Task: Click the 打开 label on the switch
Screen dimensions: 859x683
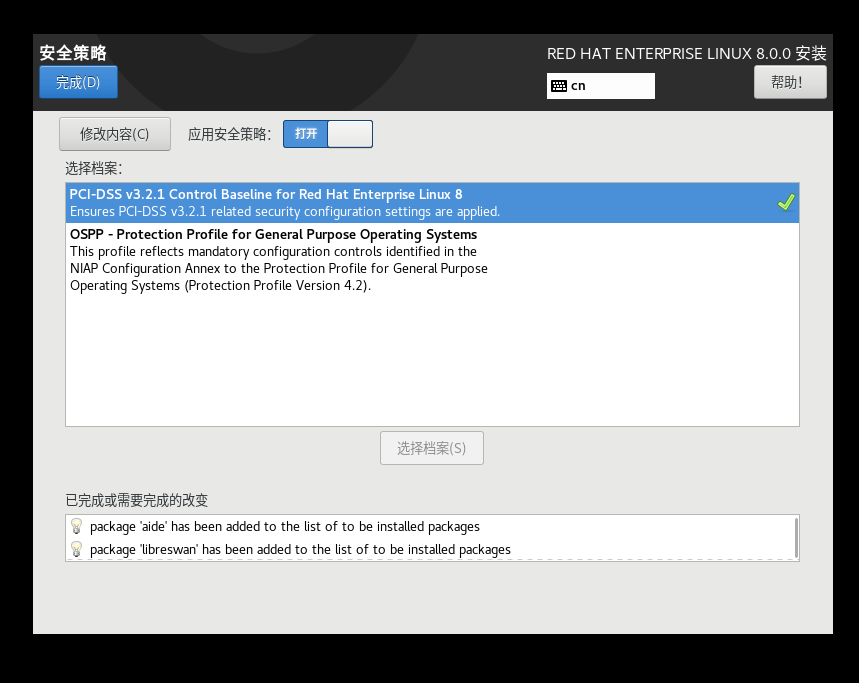Action: [x=306, y=134]
